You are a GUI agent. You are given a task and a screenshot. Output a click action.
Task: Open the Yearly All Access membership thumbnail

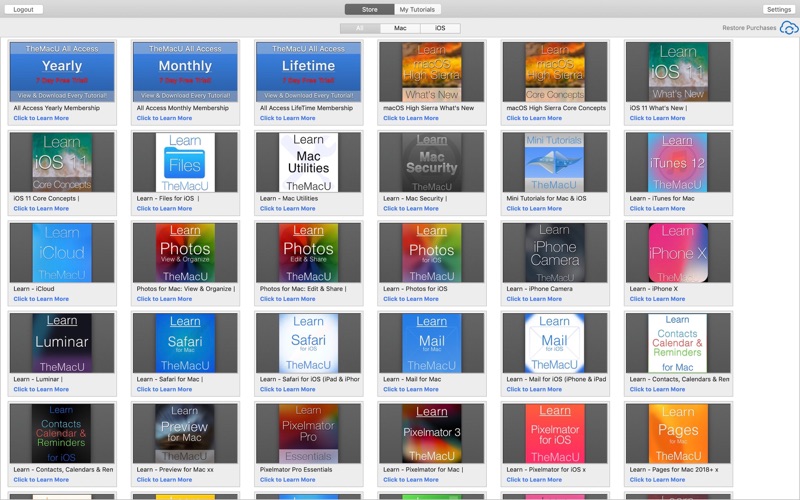click(62, 72)
